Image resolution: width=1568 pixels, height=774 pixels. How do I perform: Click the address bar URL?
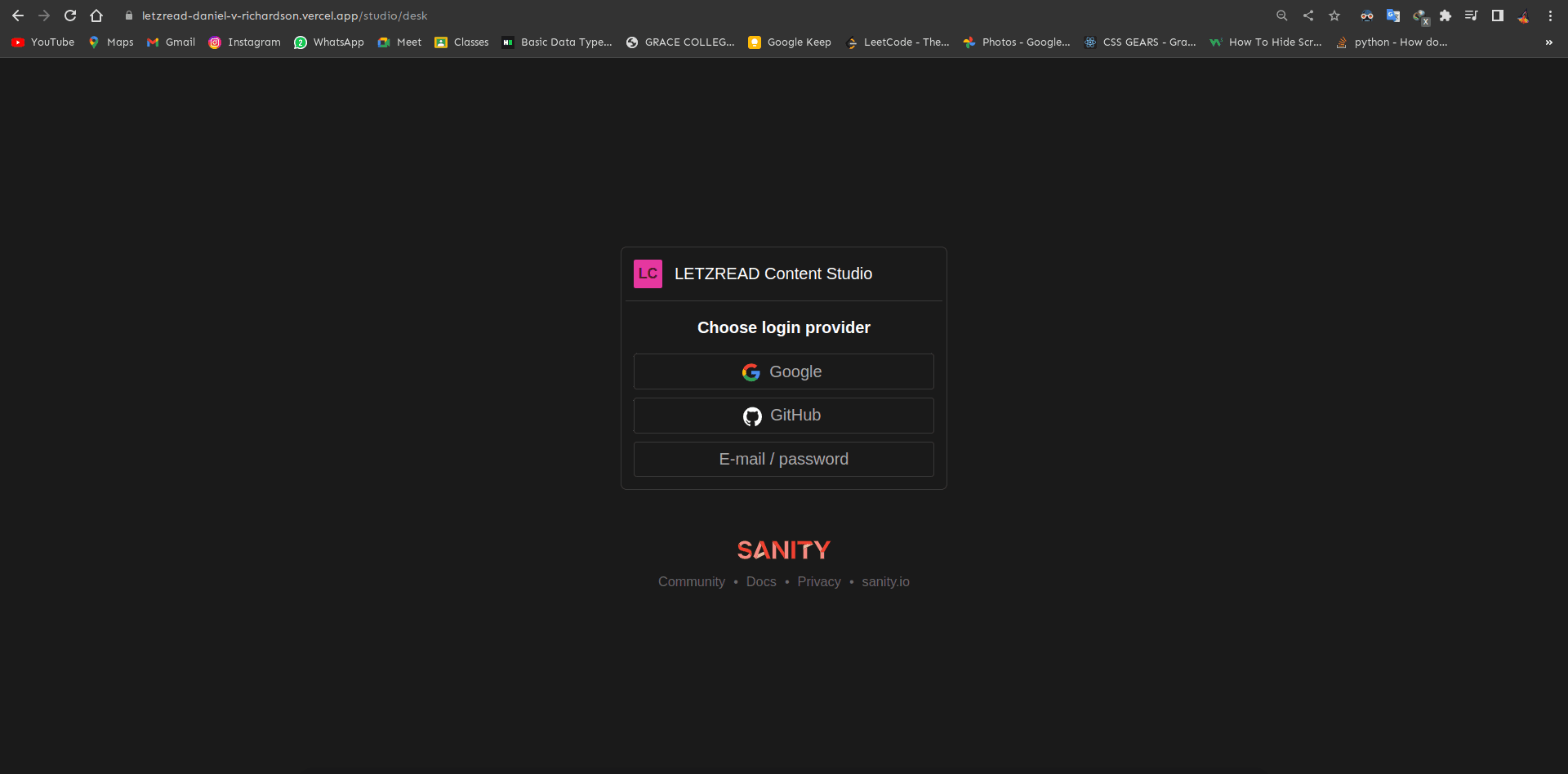click(284, 16)
